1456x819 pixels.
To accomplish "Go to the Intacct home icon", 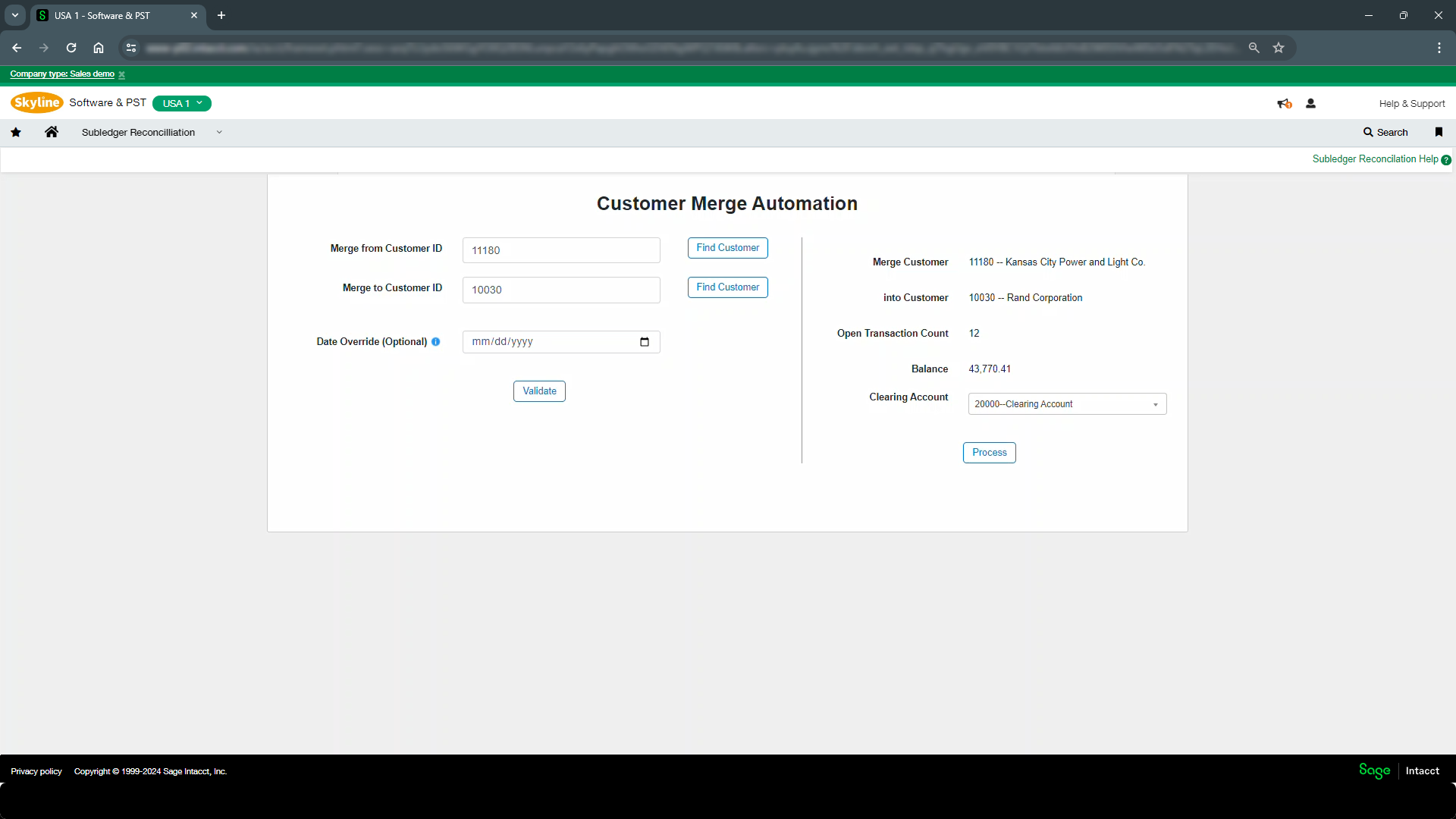I will point(52,132).
